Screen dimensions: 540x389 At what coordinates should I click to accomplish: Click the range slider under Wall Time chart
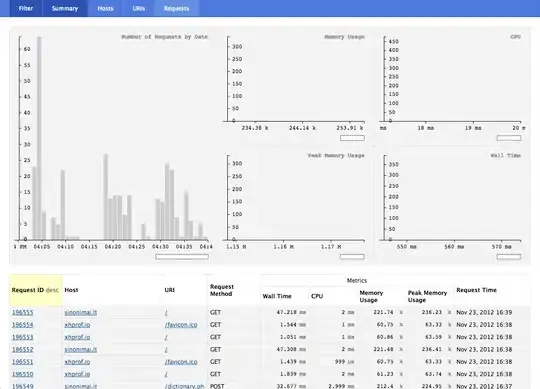click(x=509, y=257)
